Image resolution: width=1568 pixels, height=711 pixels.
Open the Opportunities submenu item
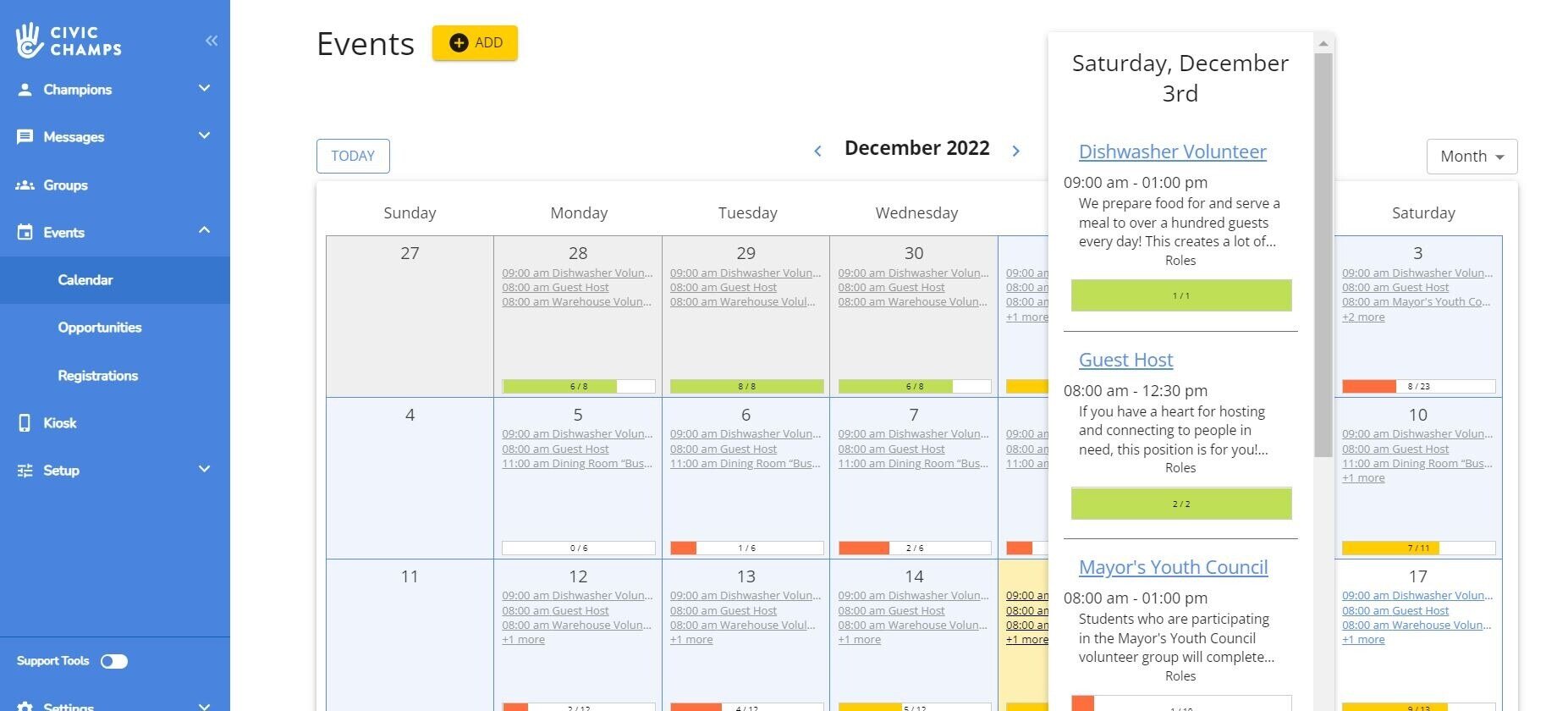100,328
